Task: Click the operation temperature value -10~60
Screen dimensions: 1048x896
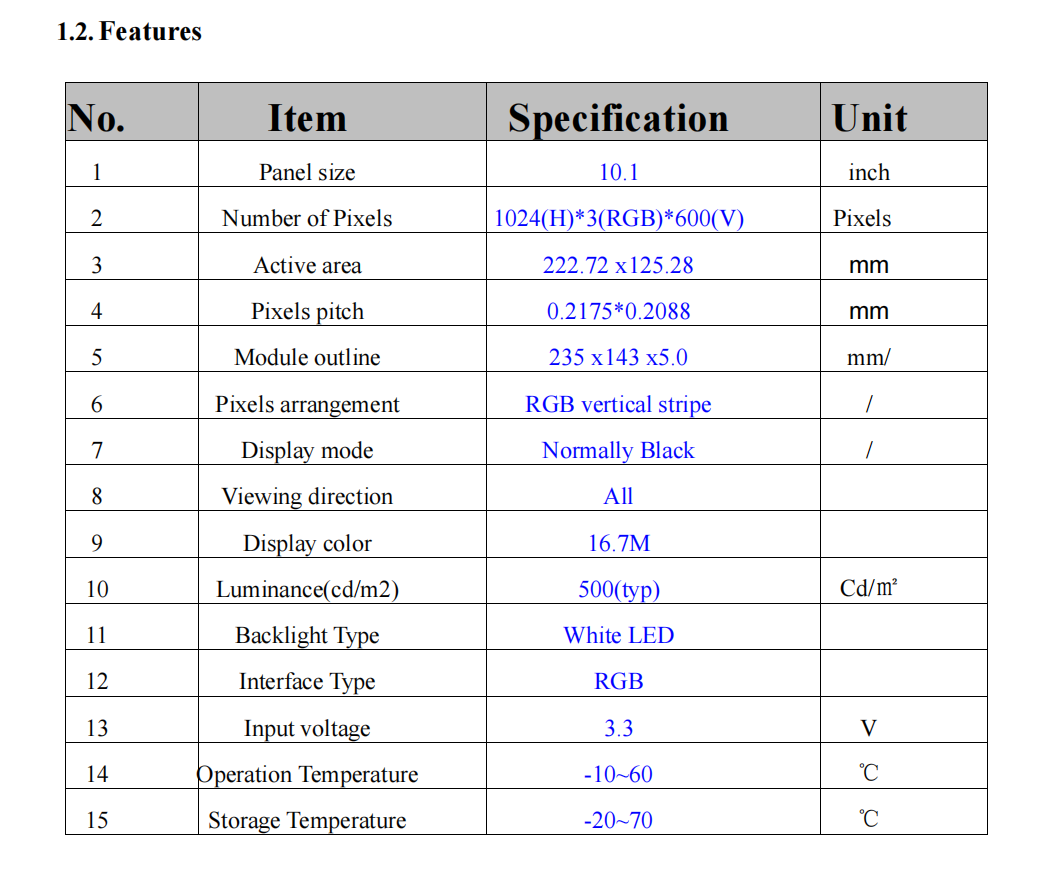Action: 618,774
